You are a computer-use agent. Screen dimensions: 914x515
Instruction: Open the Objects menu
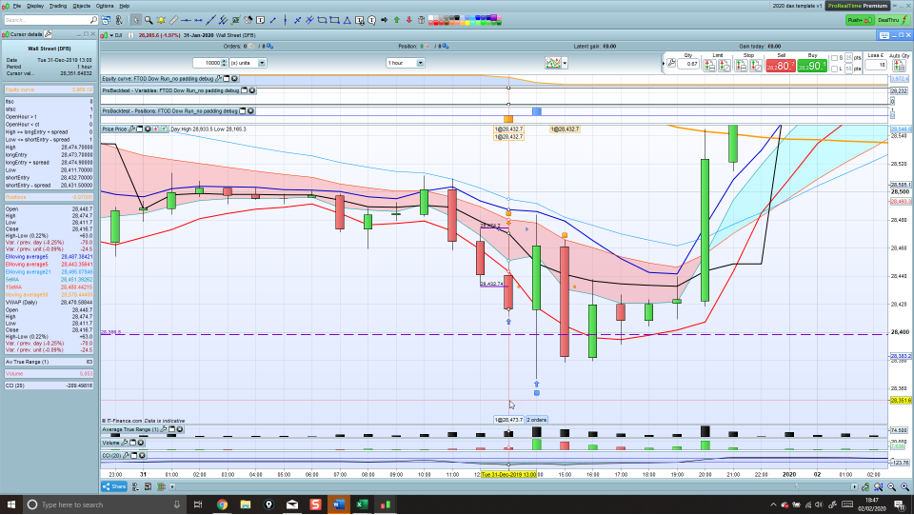click(x=82, y=6)
